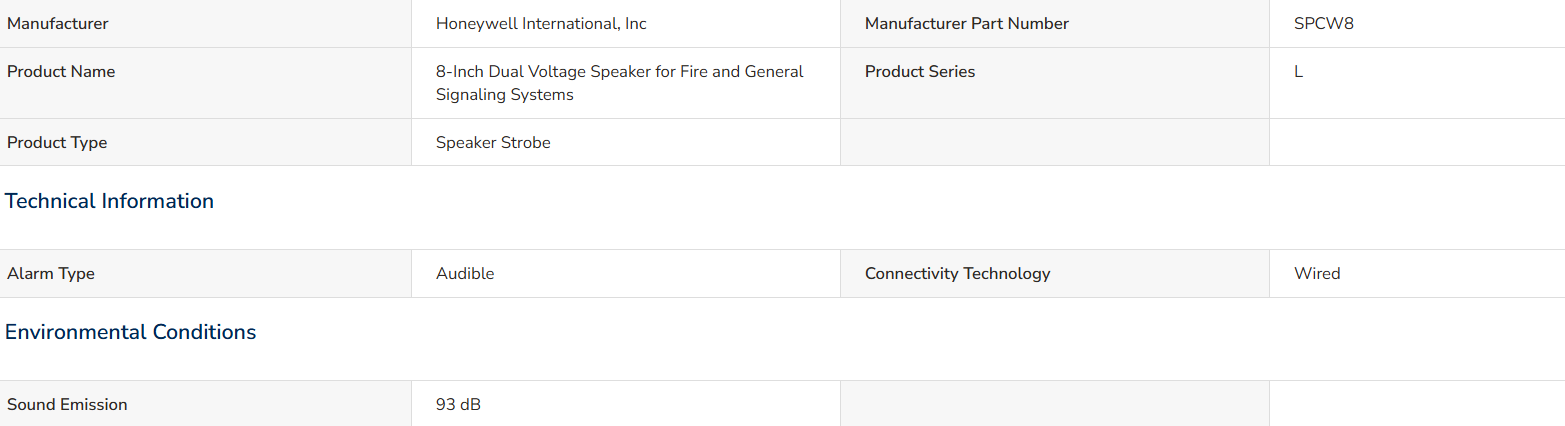Click the Connectivity Technology label
Image resolution: width=1565 pixels, height=426 pixels.
(958, 274)
